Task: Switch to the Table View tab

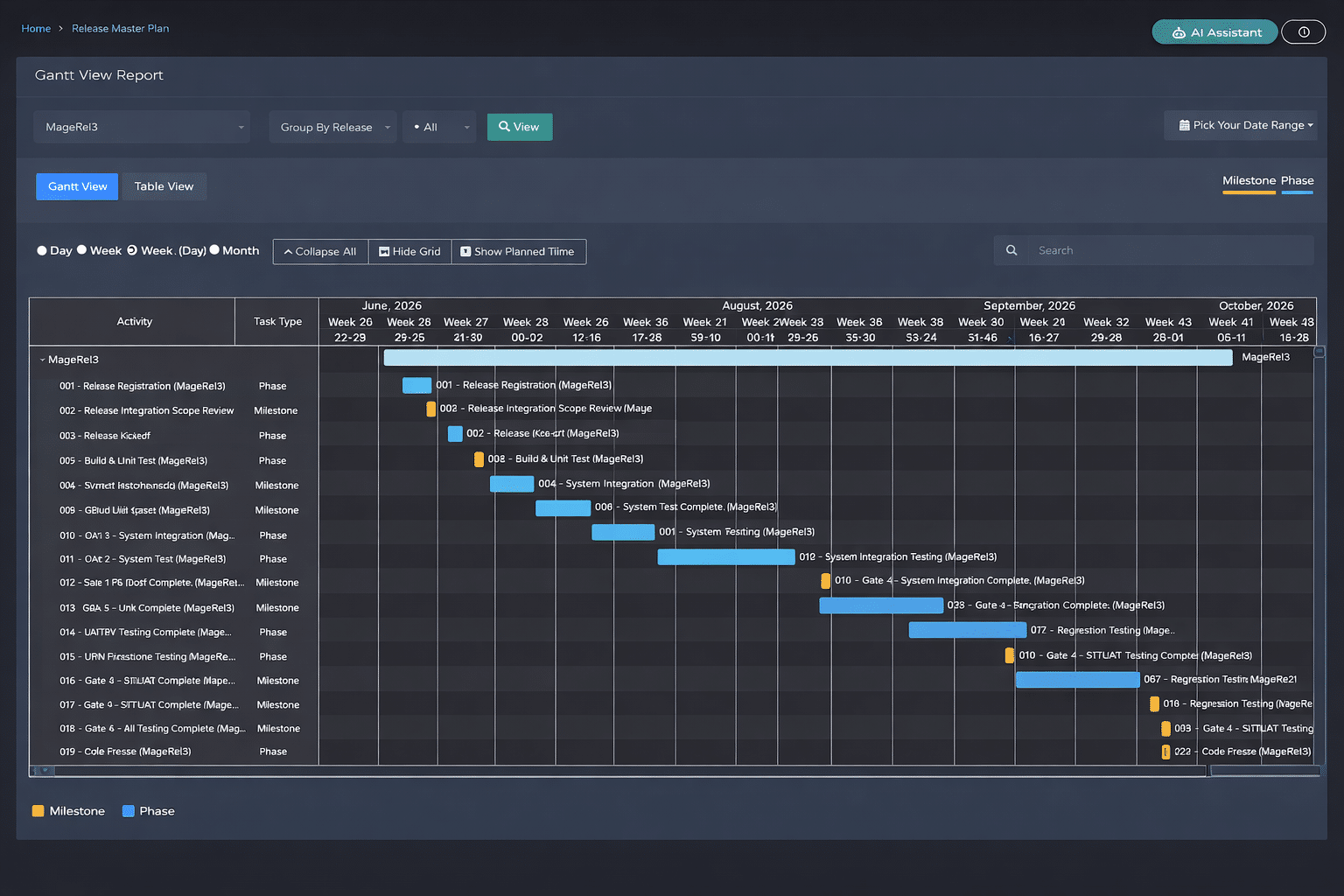Action: pos(164,186)
